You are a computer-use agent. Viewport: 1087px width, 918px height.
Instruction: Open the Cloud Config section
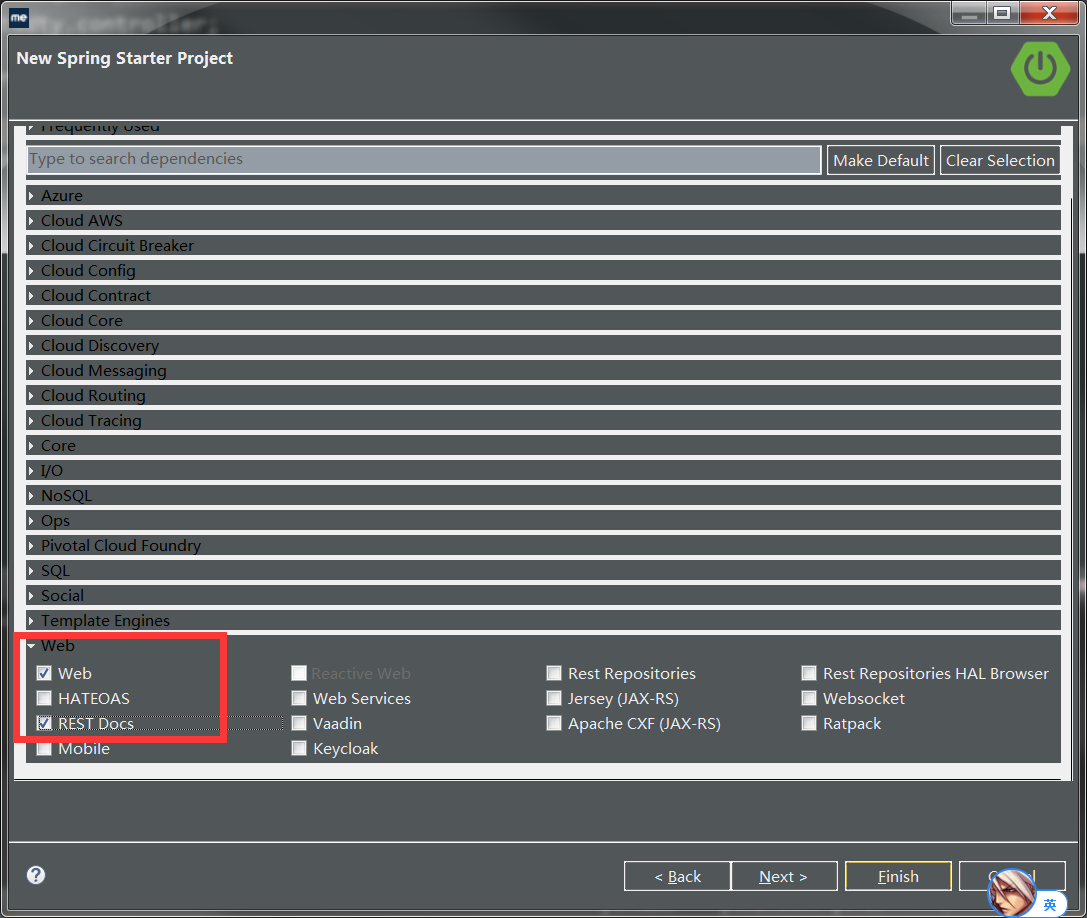(x=544, y=270)
